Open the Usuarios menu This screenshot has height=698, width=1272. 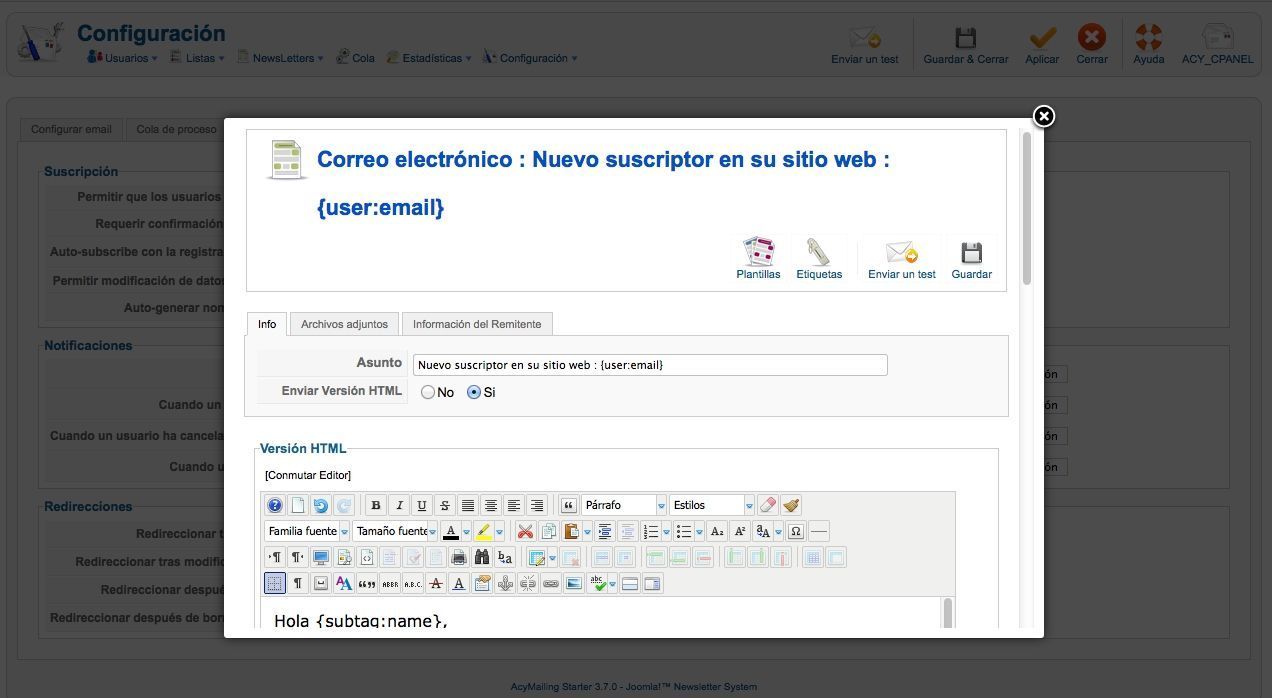[x=123, y=58]
